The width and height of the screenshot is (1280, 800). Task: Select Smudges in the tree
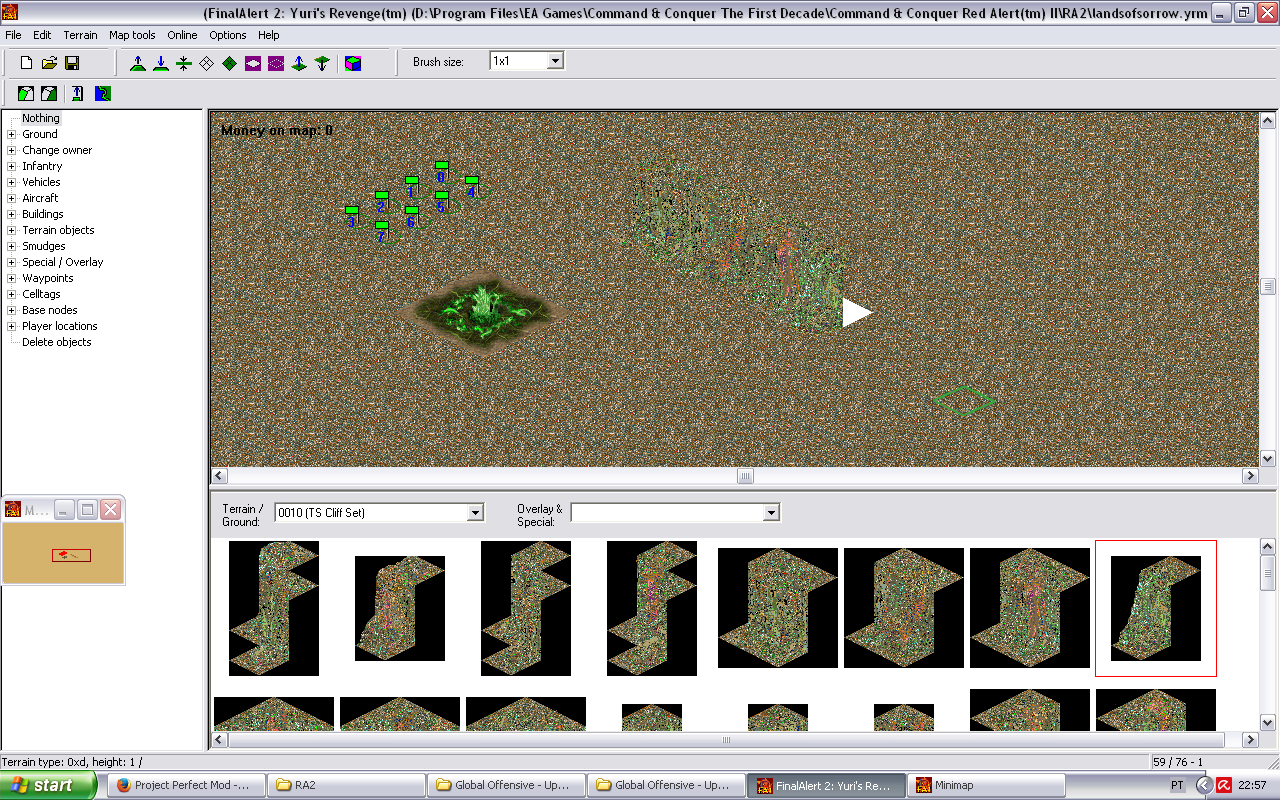pyautogui.click(x=44, y=246)
